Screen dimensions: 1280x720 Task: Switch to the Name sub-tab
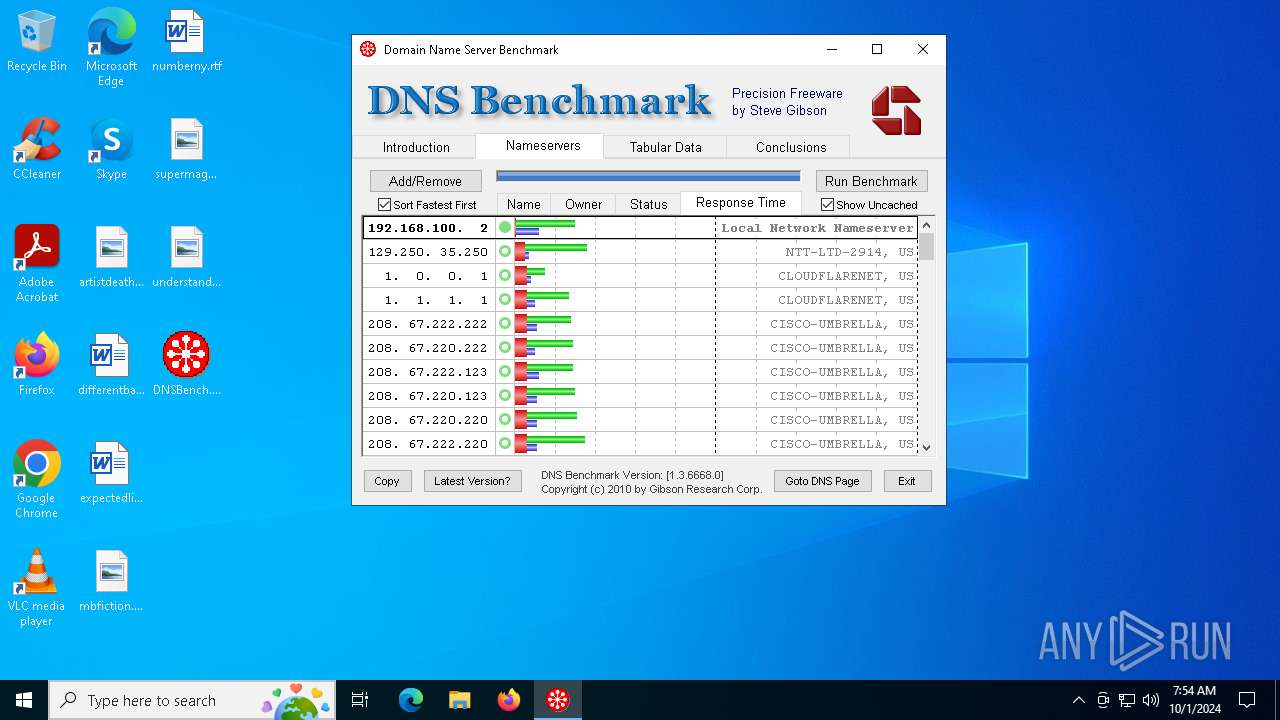(524, 204)
